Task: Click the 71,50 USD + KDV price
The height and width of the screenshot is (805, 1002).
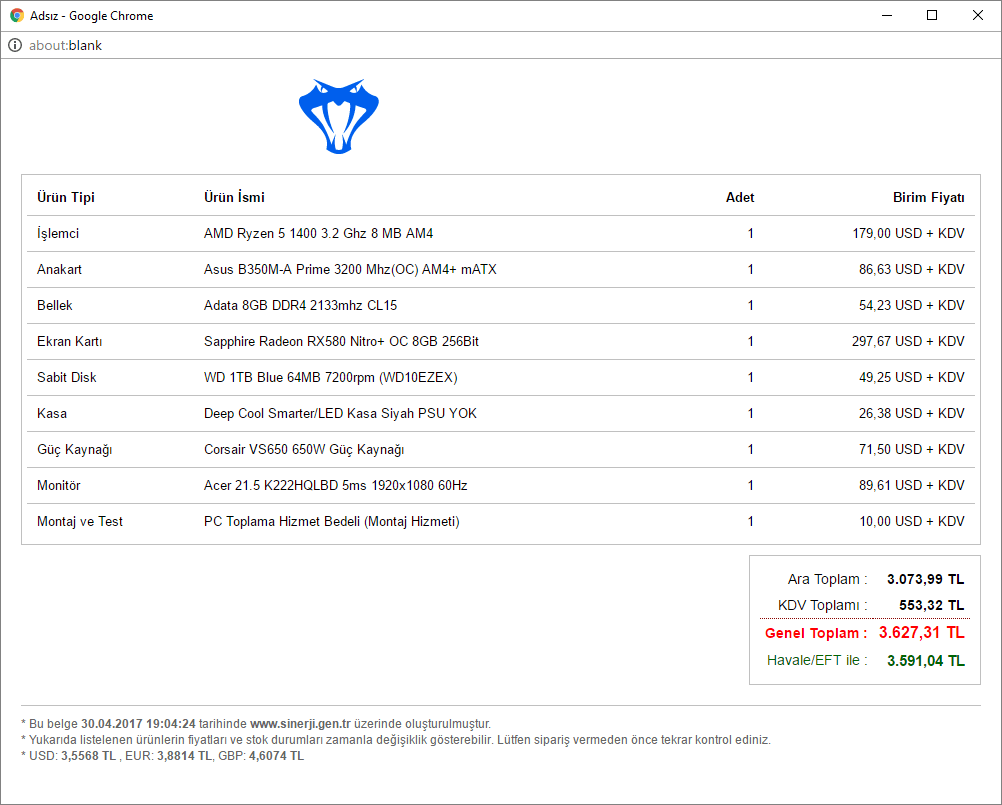Action: [x=912, y=449]
